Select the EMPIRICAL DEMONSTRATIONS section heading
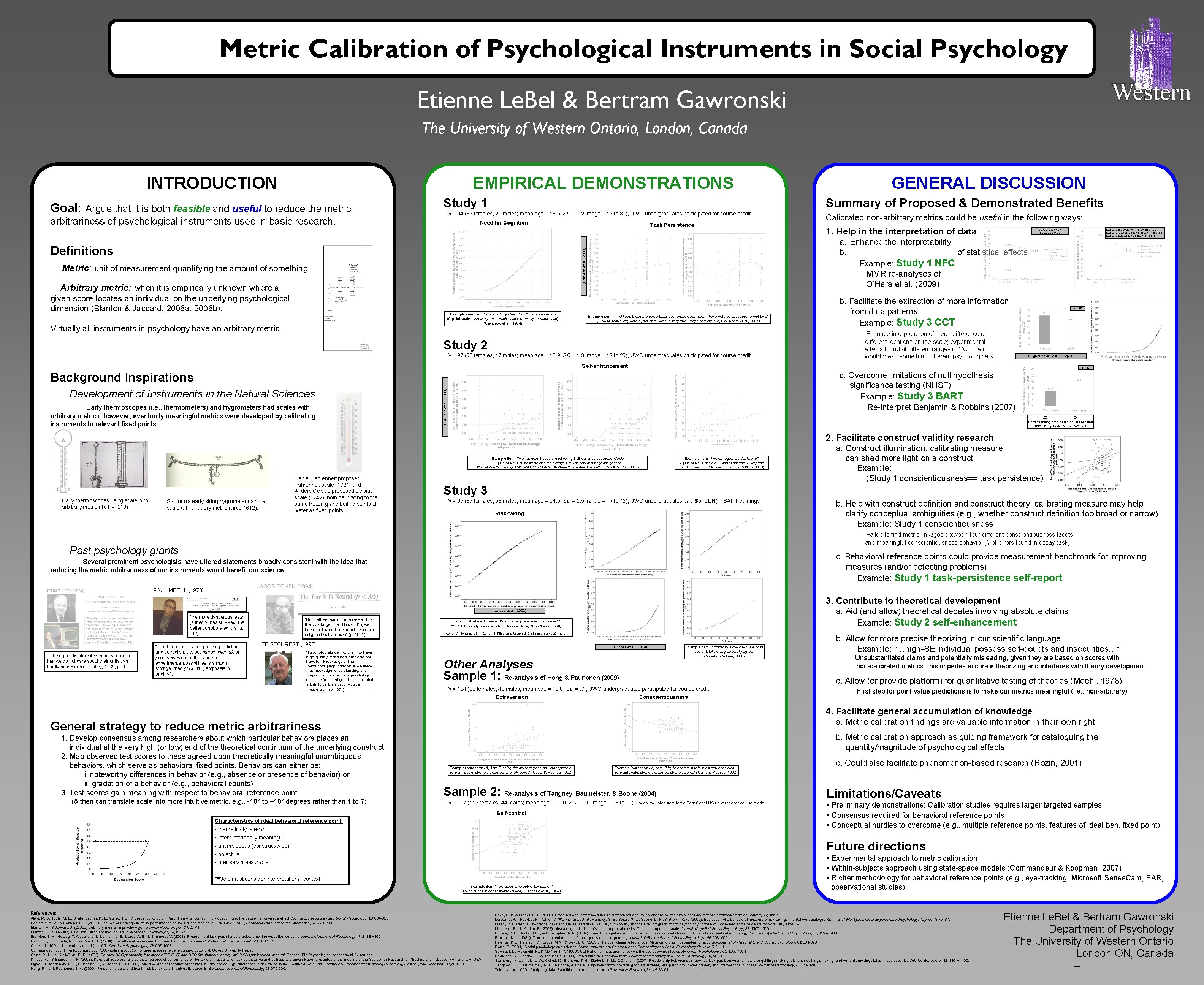Image resolution: width=1204 pixels, height=985 pixels. (602, 183)
